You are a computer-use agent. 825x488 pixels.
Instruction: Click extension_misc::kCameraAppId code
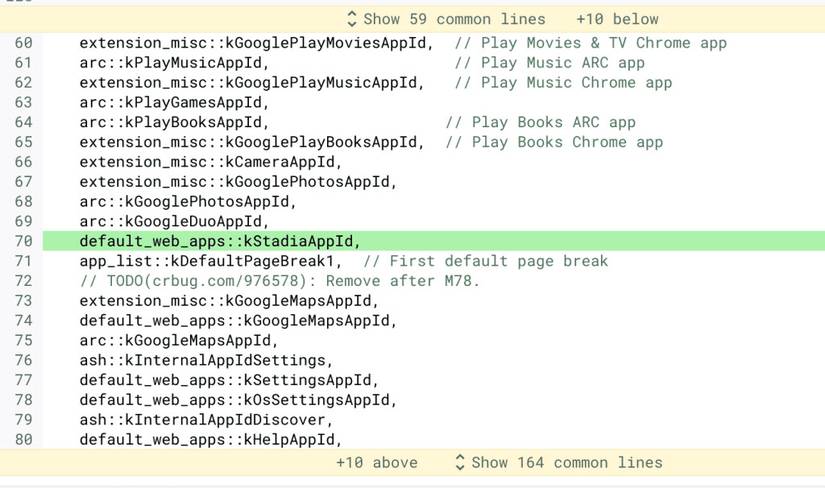click(x=210, y=162)
